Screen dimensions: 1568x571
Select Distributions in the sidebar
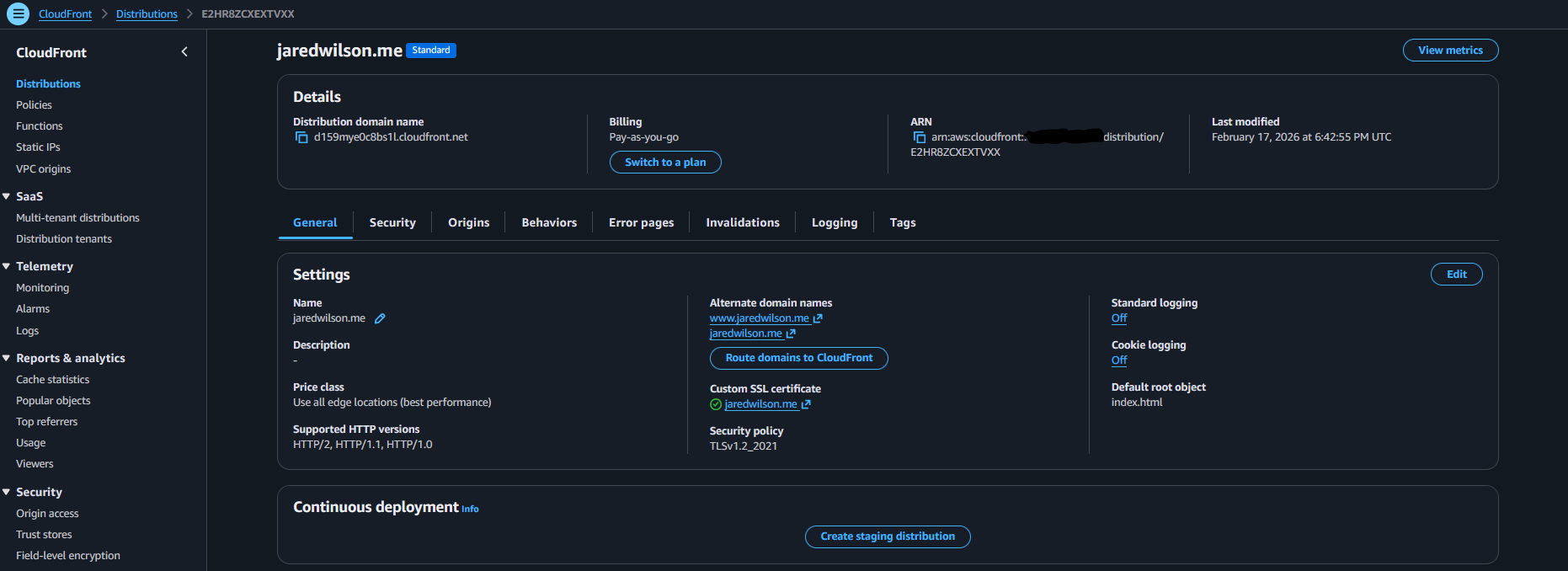coord(48,84)
